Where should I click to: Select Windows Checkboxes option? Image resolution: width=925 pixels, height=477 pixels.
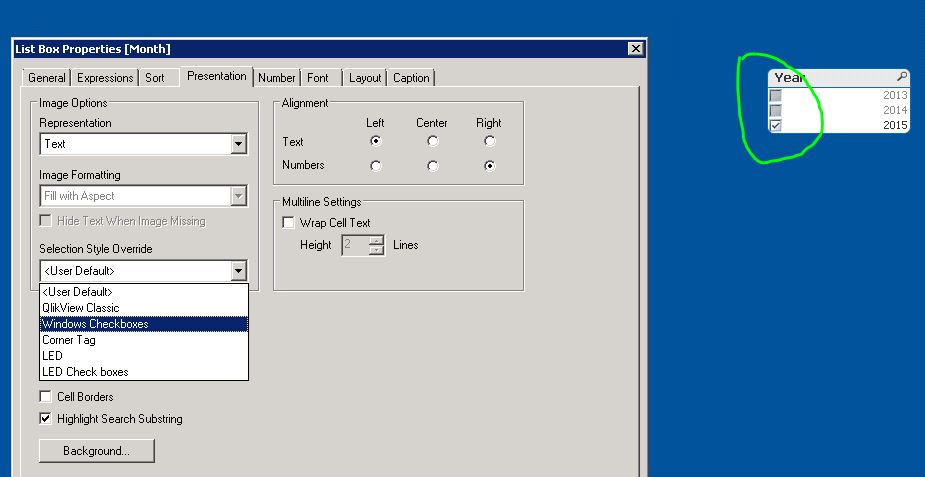click(144, 324)
